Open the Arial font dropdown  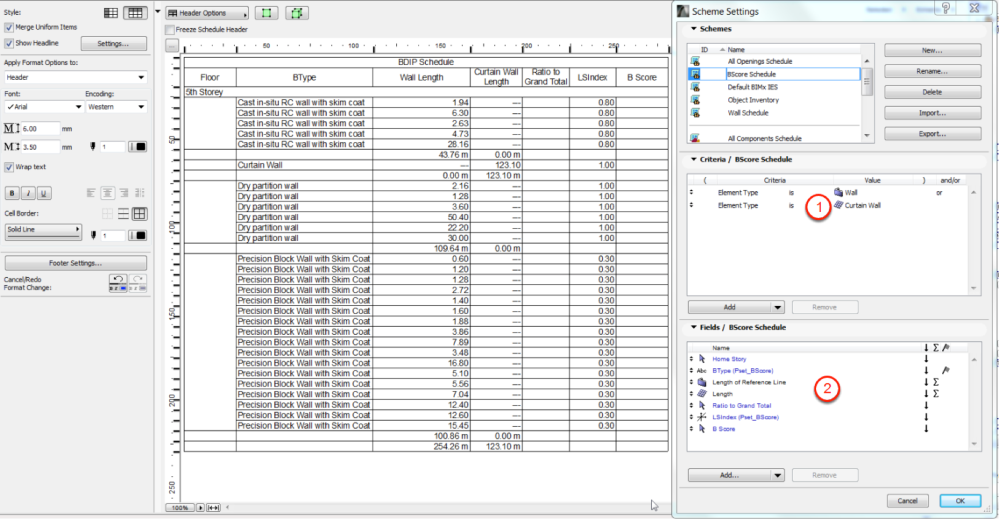pos(42,106)
